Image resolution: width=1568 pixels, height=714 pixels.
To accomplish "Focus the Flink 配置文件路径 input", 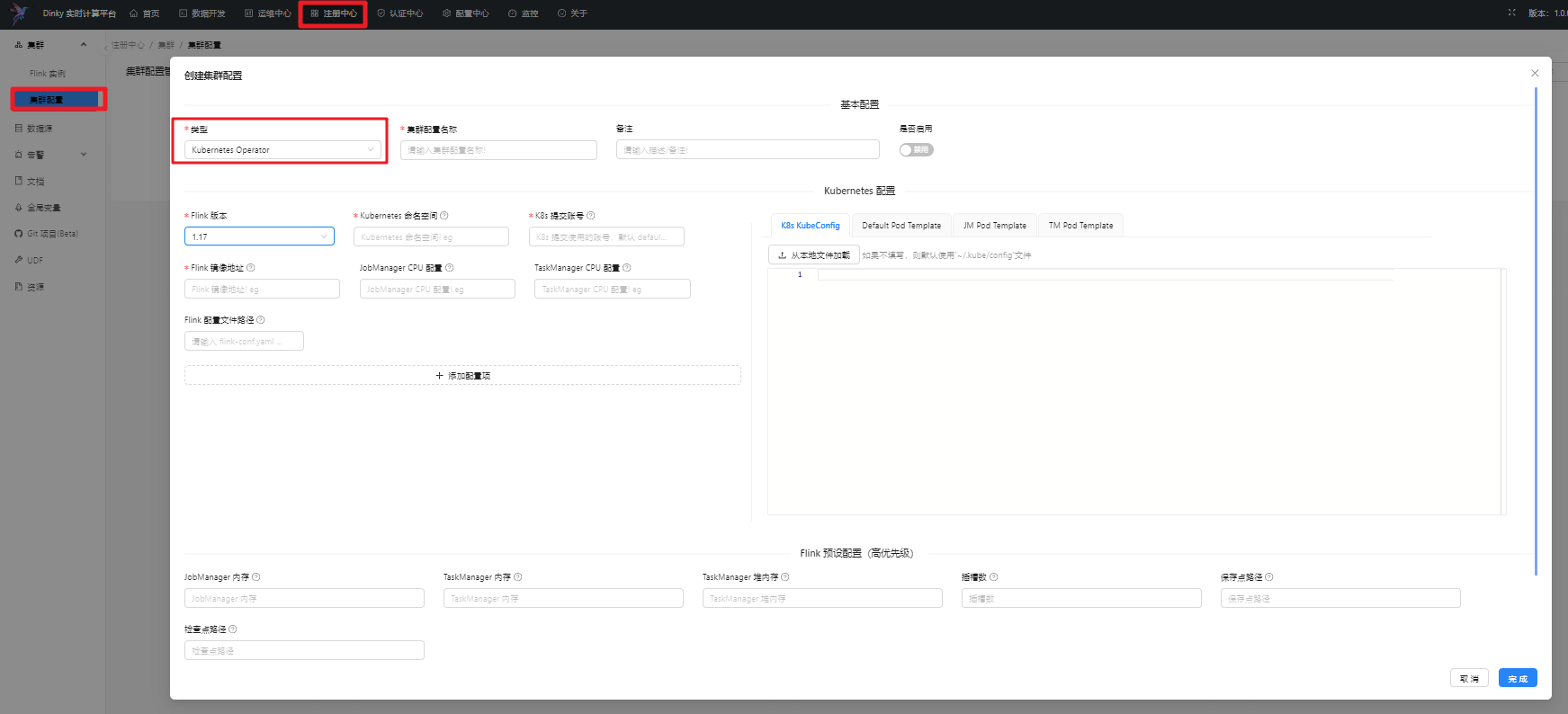I will click(x=244, y=341).
